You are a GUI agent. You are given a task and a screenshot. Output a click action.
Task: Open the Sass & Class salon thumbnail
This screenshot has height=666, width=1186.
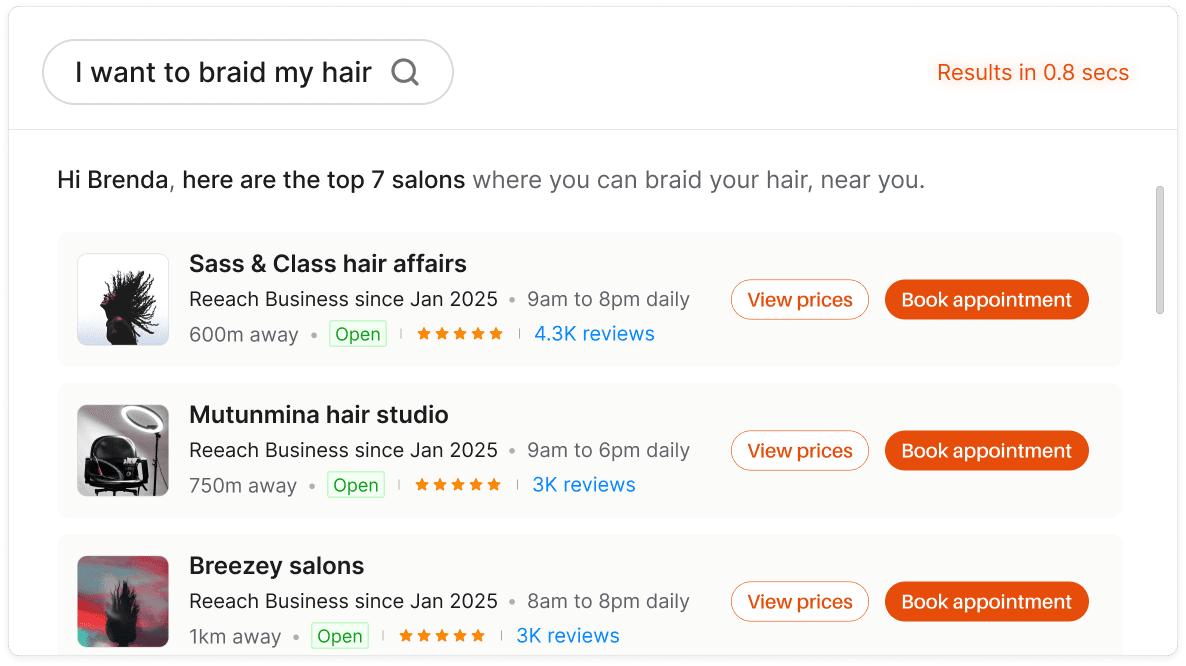pos(122,299)
